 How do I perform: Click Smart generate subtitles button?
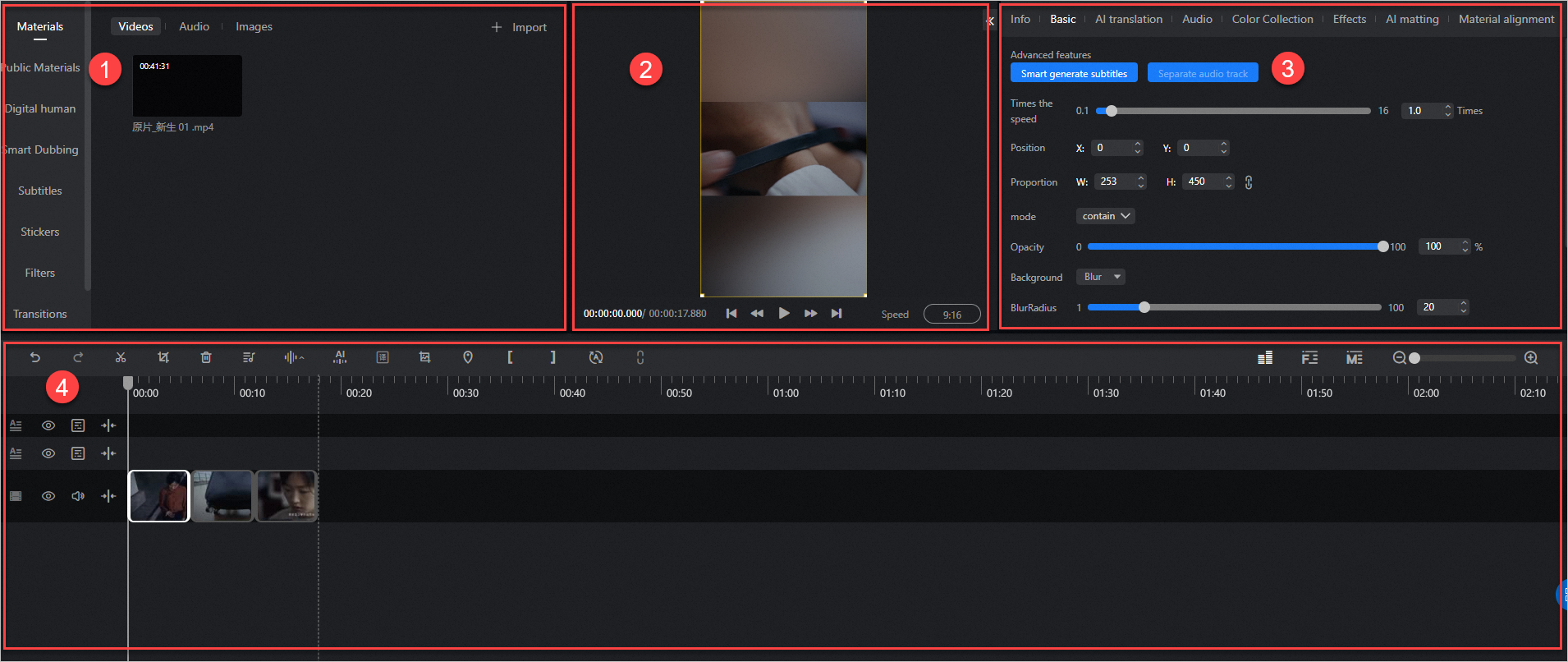click(1074, 73)
